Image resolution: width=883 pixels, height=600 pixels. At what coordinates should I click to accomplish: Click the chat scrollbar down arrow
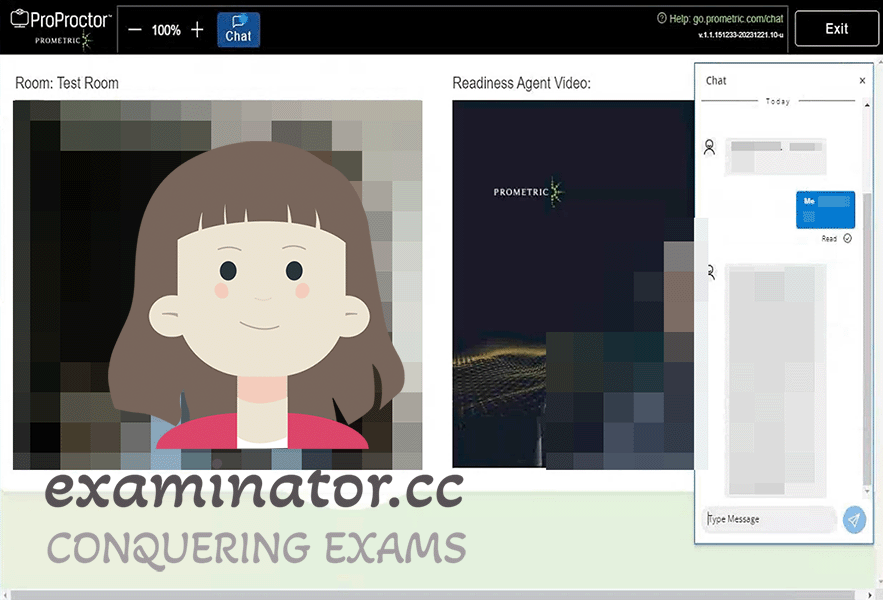point(867,491)
